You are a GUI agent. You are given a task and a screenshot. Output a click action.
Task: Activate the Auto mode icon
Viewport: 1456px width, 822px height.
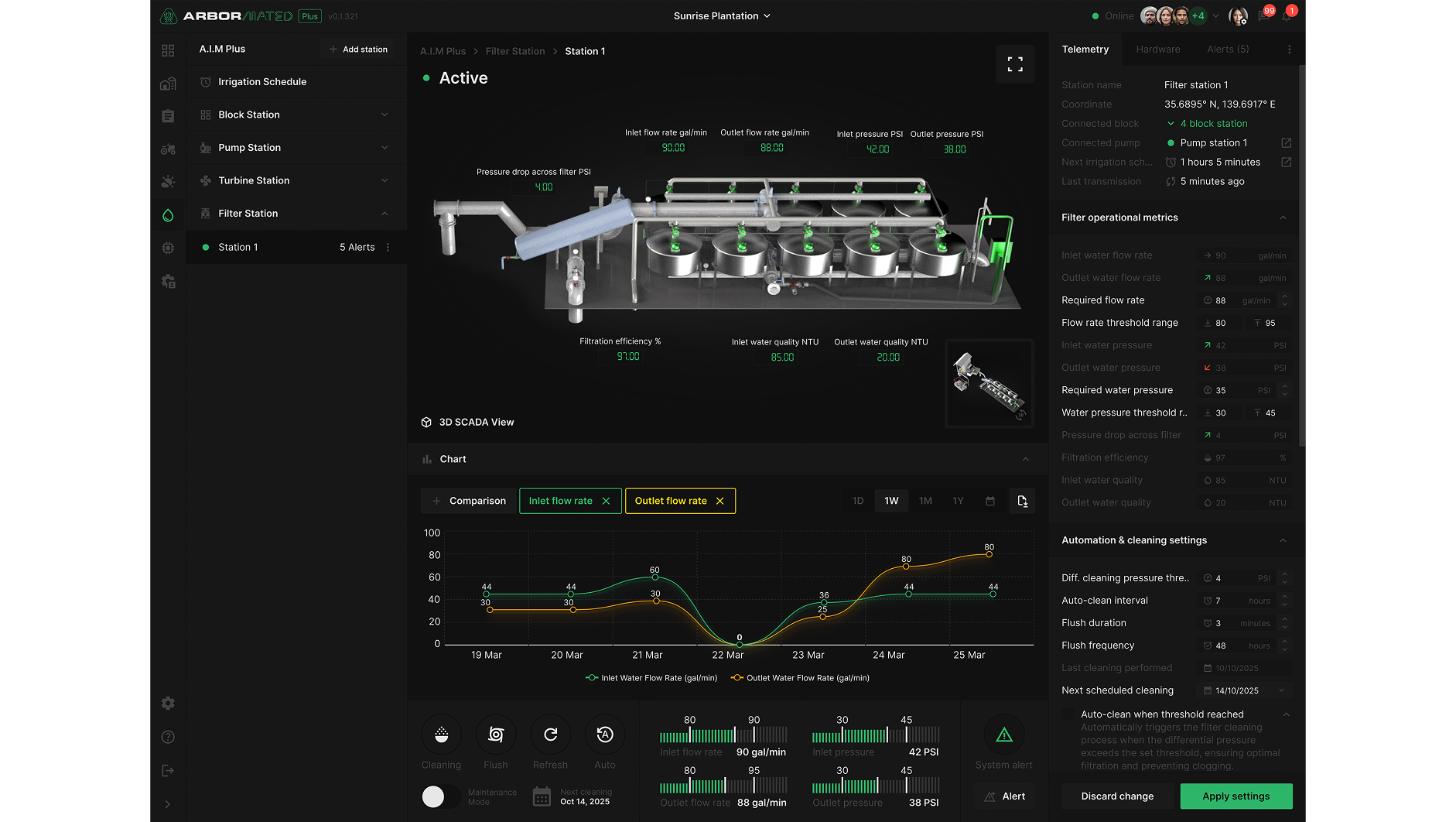click(x=605, y=735)
